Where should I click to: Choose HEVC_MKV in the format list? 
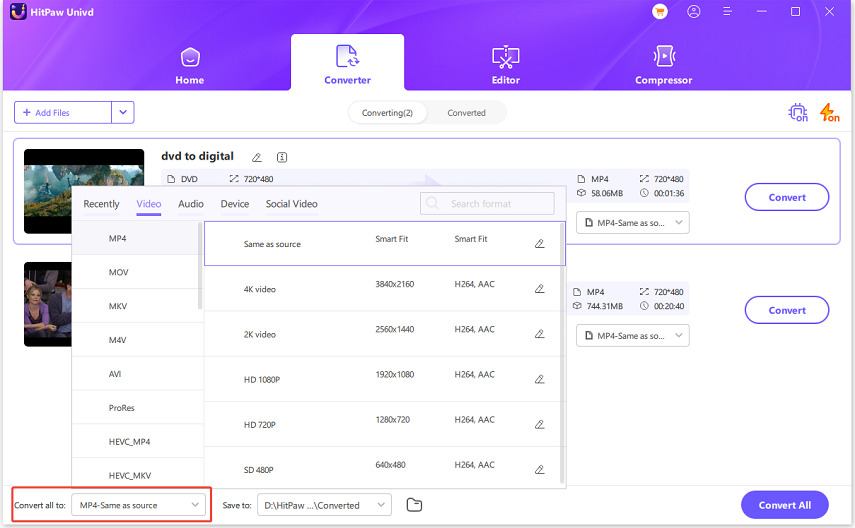(x=136, y=473)
